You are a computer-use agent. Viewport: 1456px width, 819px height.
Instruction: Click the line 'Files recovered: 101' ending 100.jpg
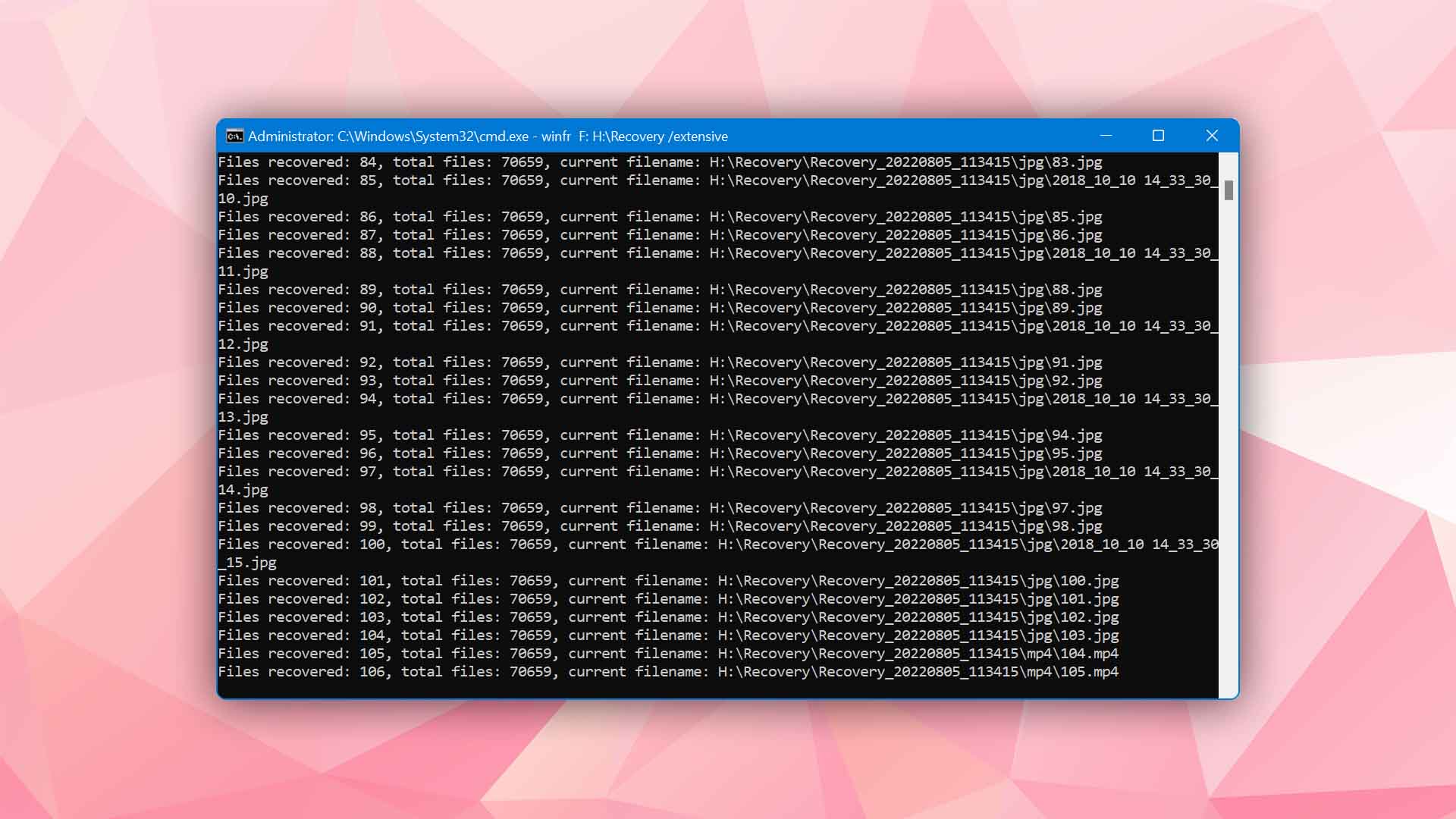point(668,581)
